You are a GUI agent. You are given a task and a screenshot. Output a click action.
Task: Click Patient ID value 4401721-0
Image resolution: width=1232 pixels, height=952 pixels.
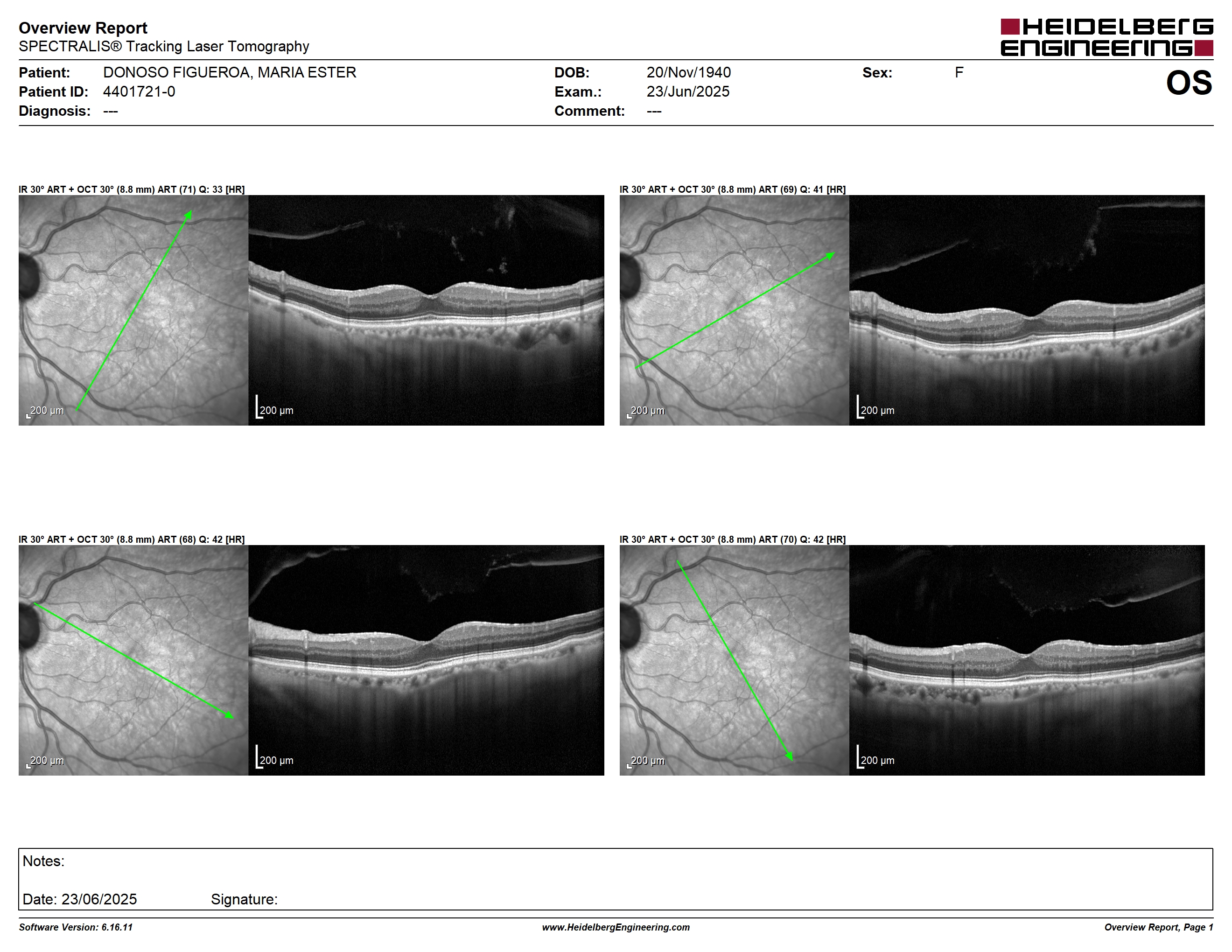point(139,91)
